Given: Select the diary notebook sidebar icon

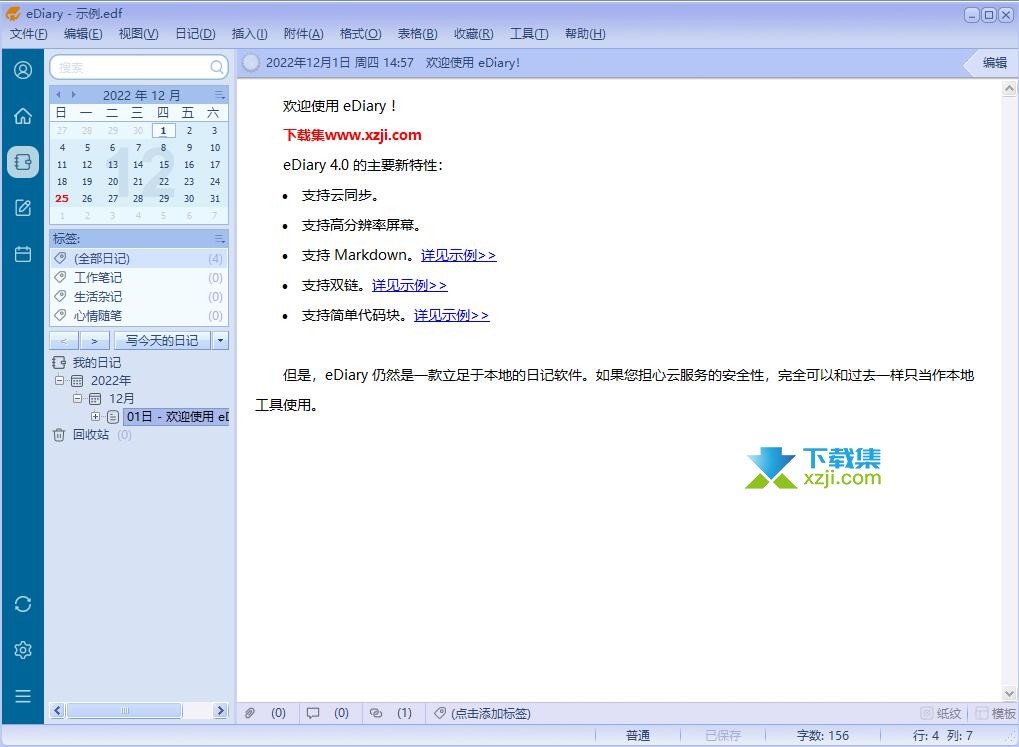Looking at the screenshot, I should tap(23, 161).
